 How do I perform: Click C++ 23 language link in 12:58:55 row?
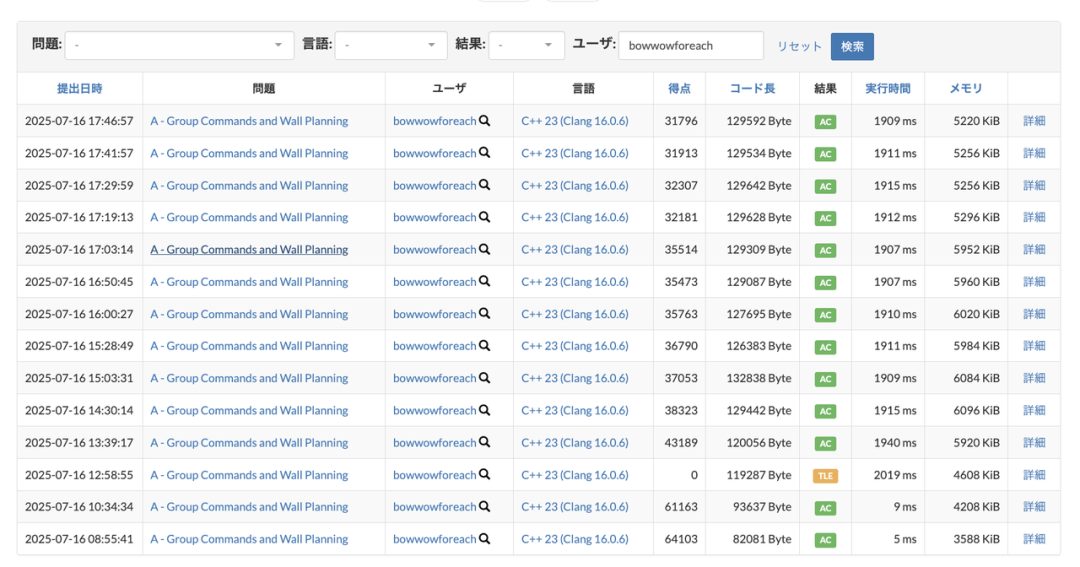(574, 475)
